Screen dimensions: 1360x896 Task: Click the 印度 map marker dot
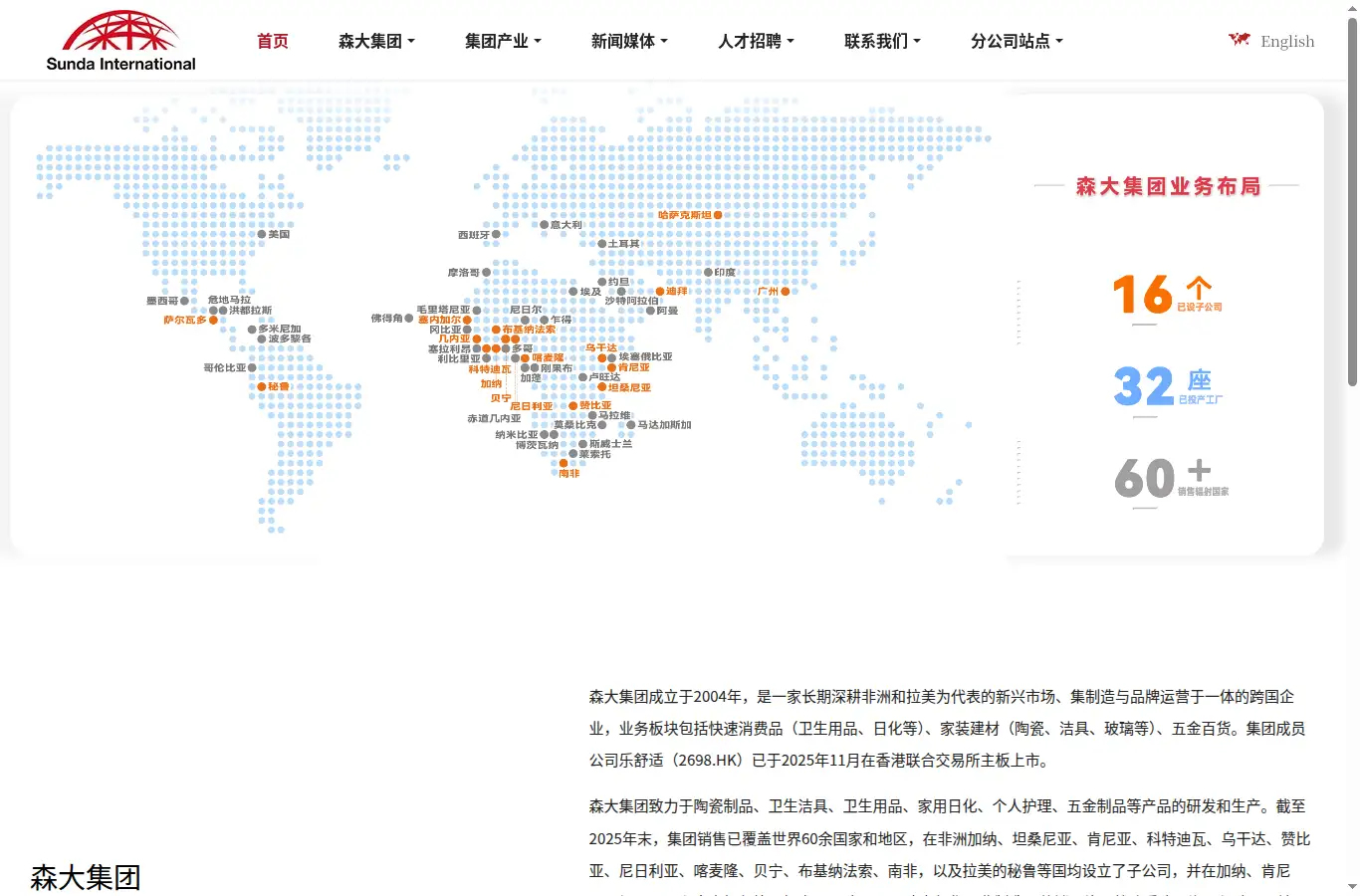(708, 272)
